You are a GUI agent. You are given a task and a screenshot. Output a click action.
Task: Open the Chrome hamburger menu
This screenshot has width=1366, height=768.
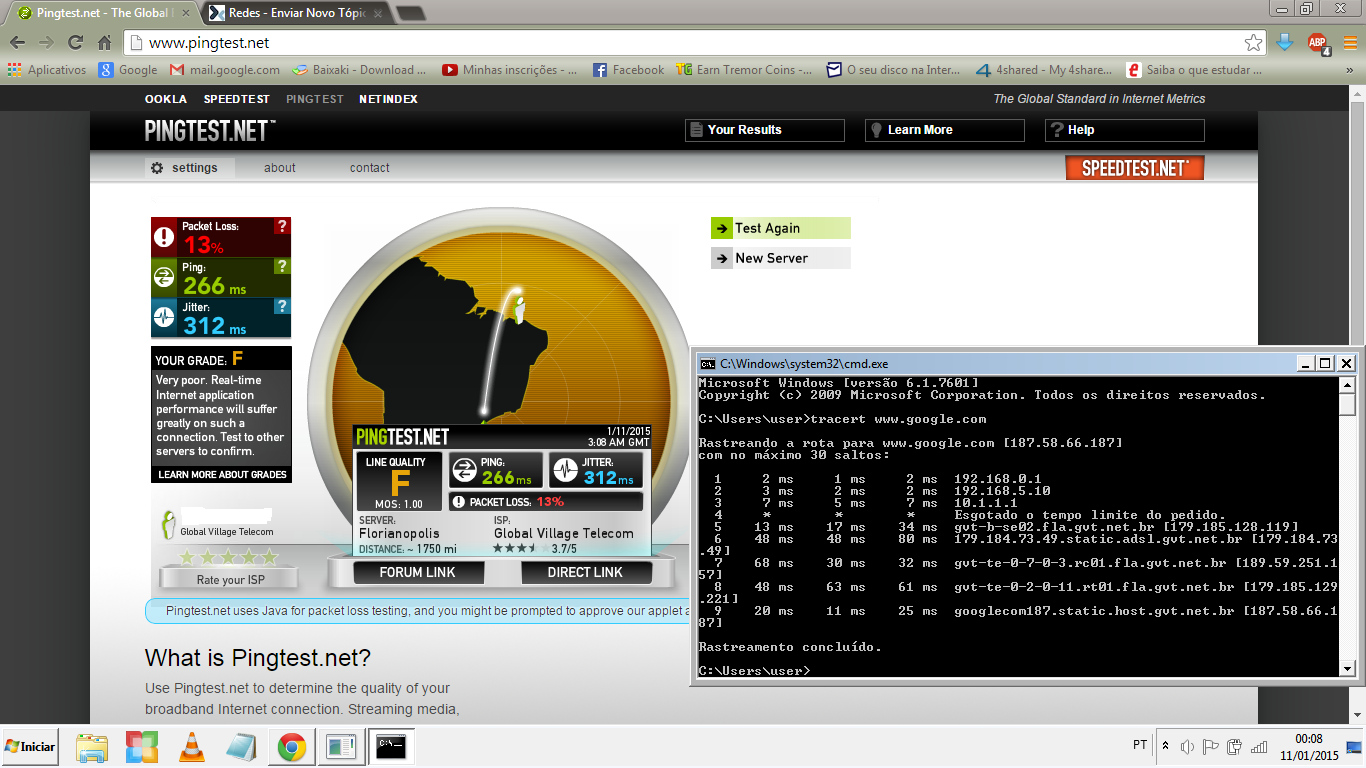[1349, 43]
